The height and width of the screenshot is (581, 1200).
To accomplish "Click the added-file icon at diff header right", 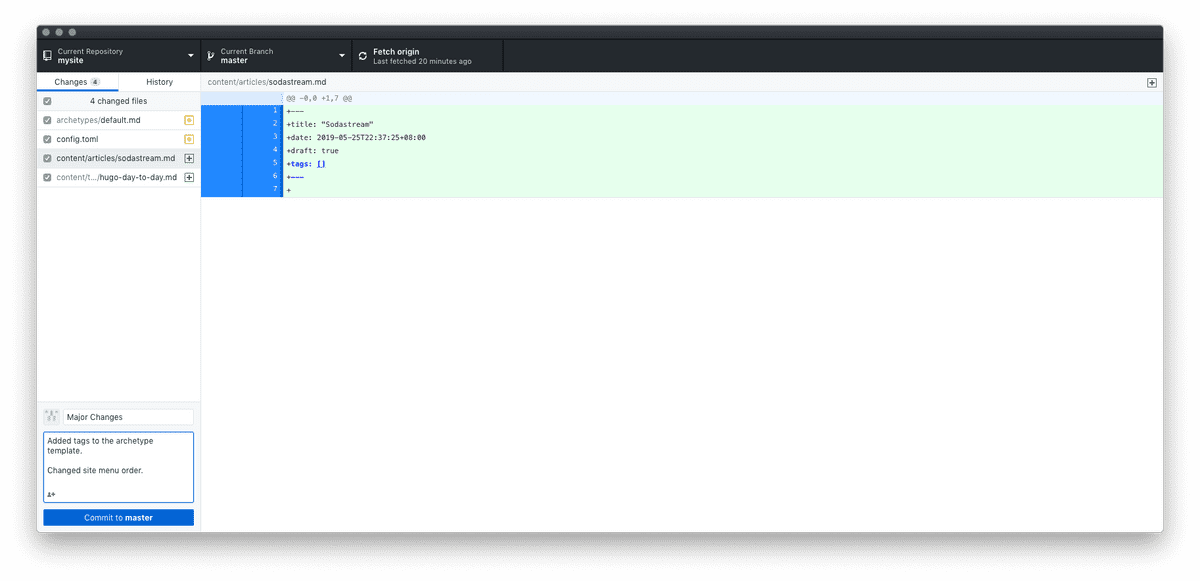I will [1152, 82].
